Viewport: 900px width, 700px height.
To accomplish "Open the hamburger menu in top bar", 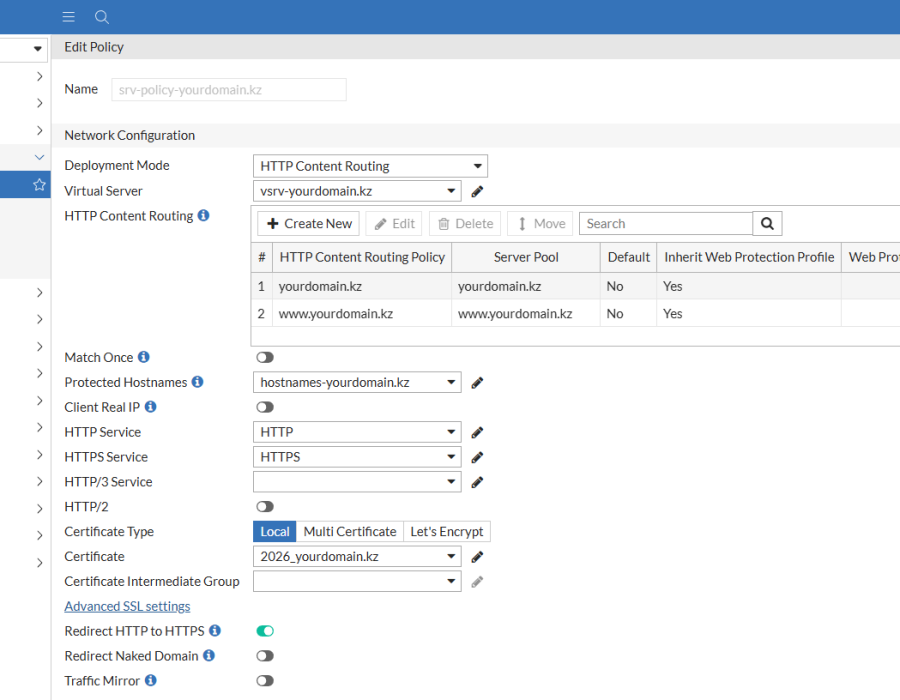I will (69, 17).
